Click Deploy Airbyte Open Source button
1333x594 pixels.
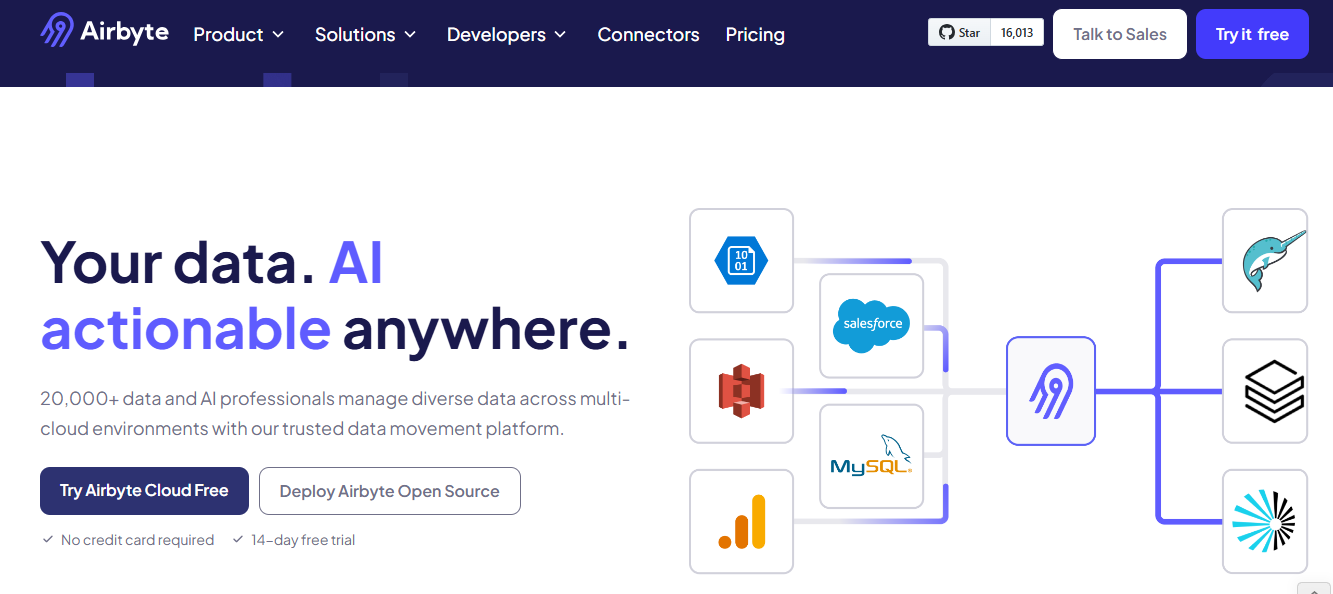[x=390, y=491]
